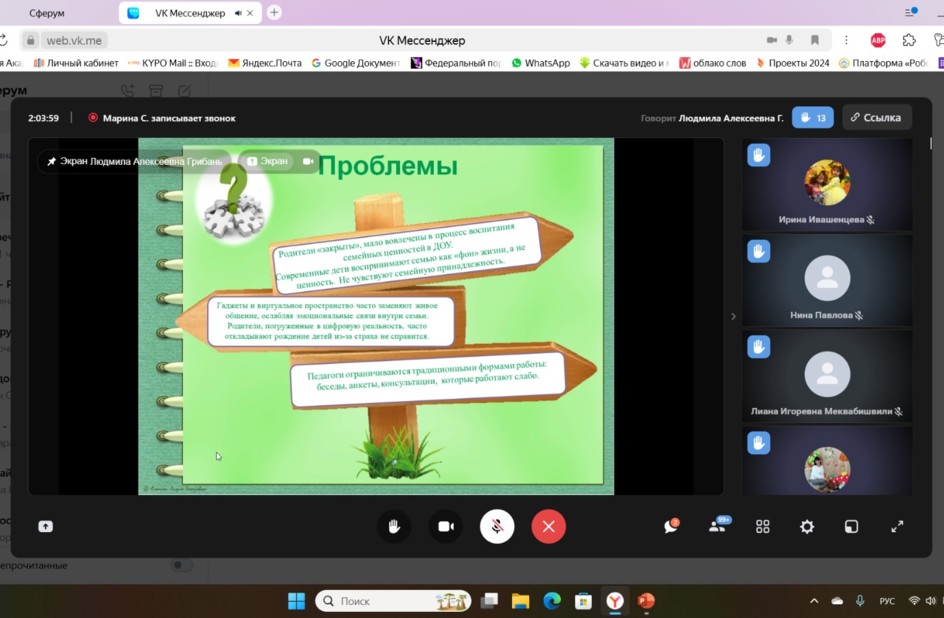Open call settings gear
Viewport: 944px width, 618px height.
(x=807, y=527)
